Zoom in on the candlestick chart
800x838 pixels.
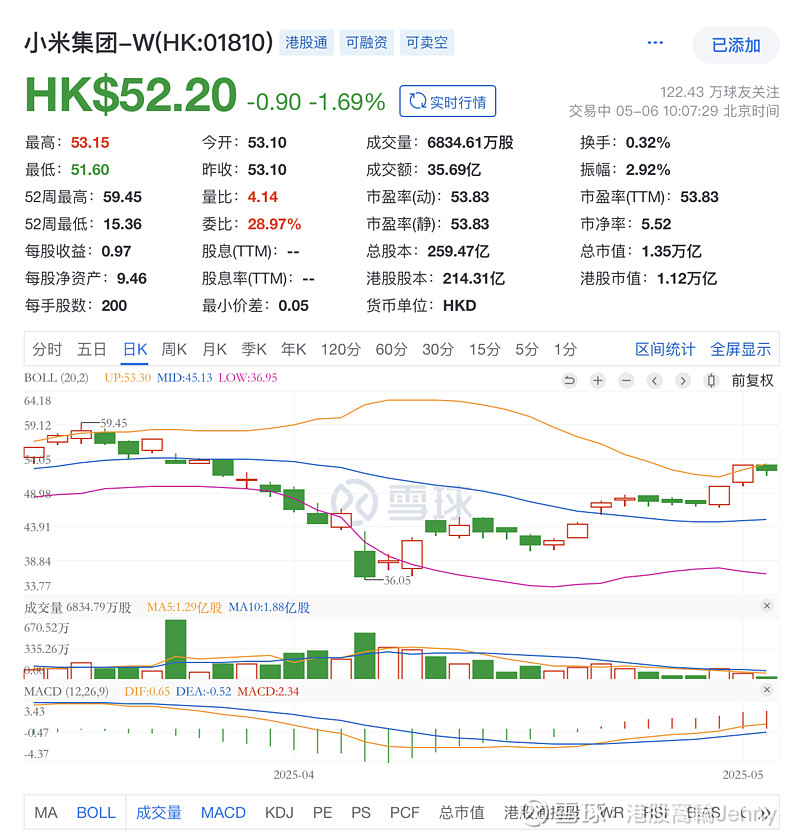(x=597, y=381)
